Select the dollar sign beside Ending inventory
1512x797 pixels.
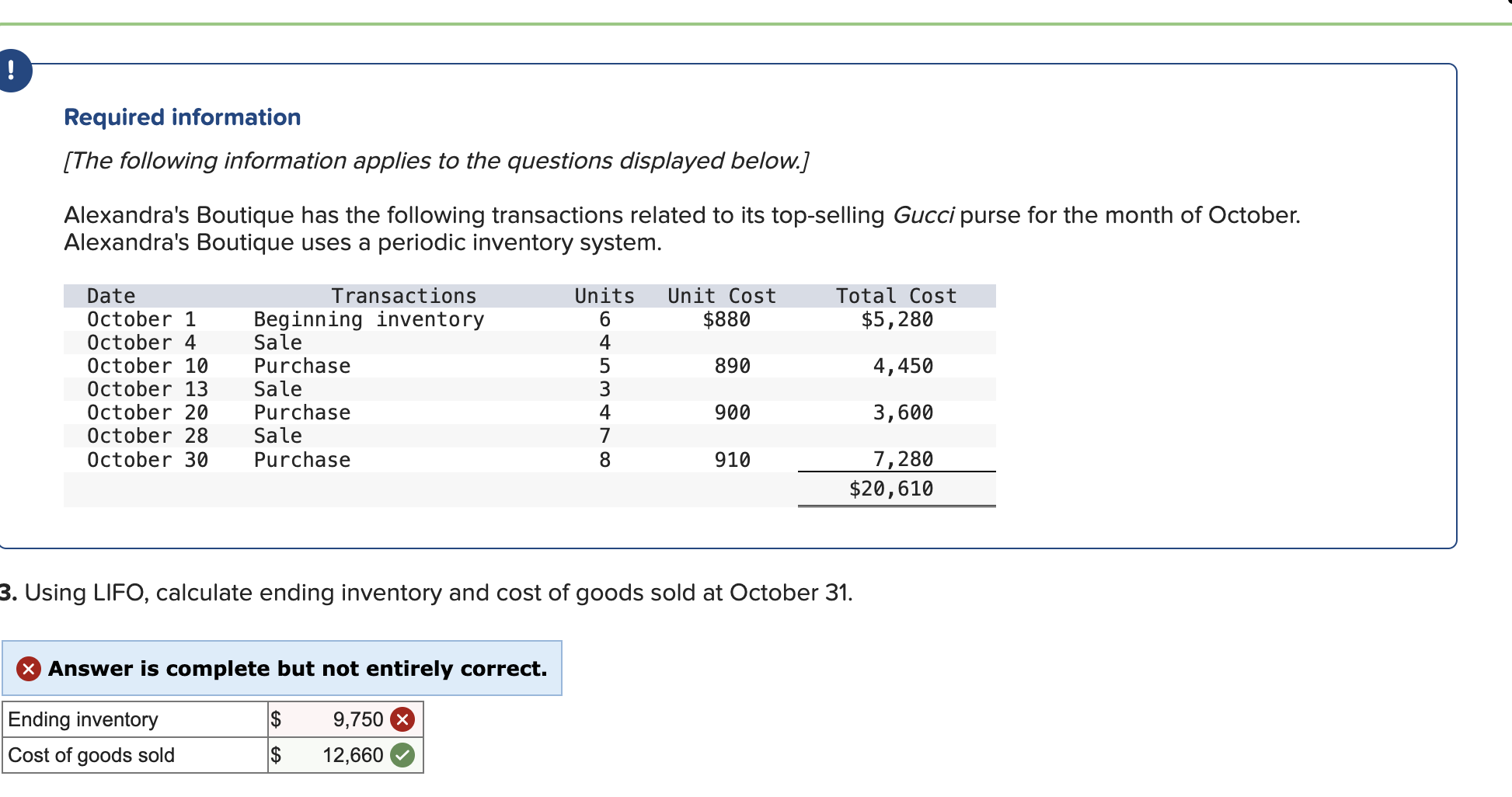click(x=277, y=719)
